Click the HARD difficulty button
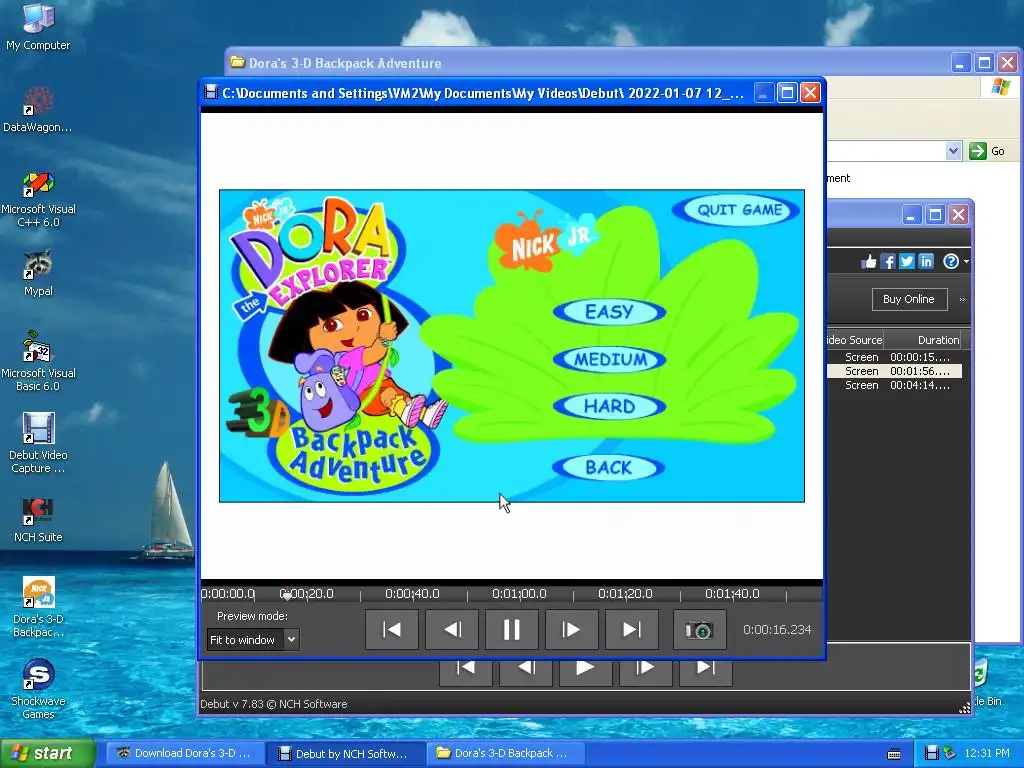The height and width of the screenshot is (768, 1024). 609,406
